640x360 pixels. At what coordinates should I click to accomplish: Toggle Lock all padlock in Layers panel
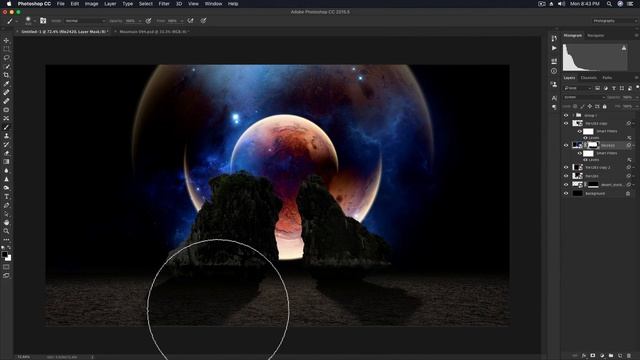(604, 107)
